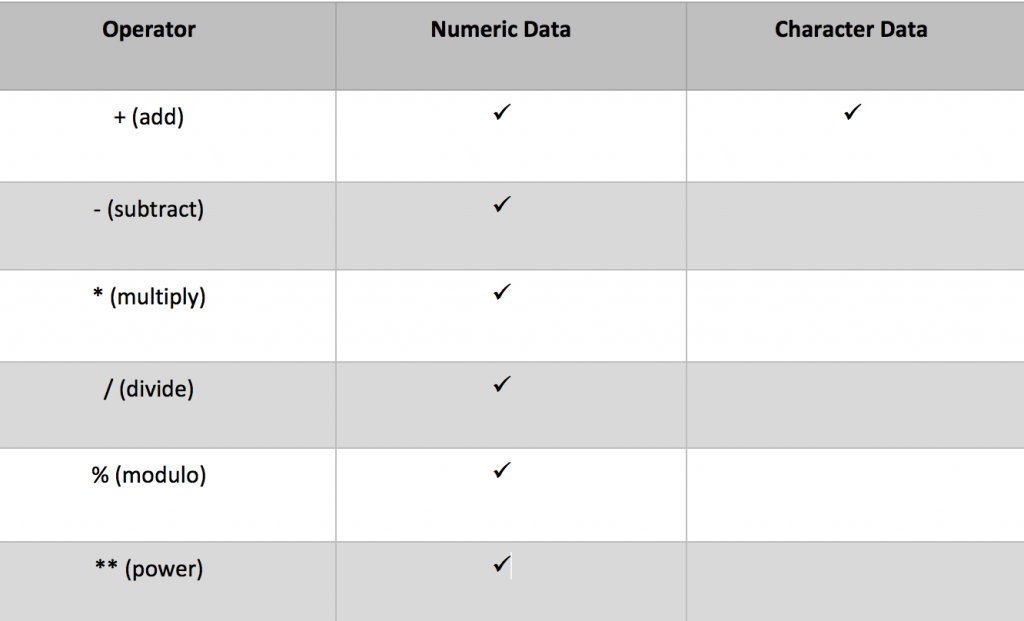This screenshot has height=621, width=1024.
Task: Click the Numeric Data checkmark for subtract
Action: 502,205
